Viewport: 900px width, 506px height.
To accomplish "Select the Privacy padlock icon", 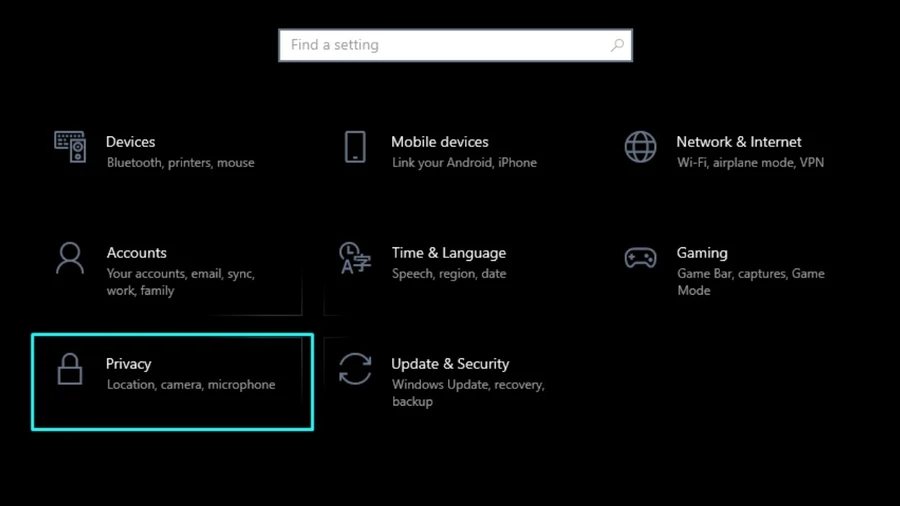I will (x=70, y=369).
